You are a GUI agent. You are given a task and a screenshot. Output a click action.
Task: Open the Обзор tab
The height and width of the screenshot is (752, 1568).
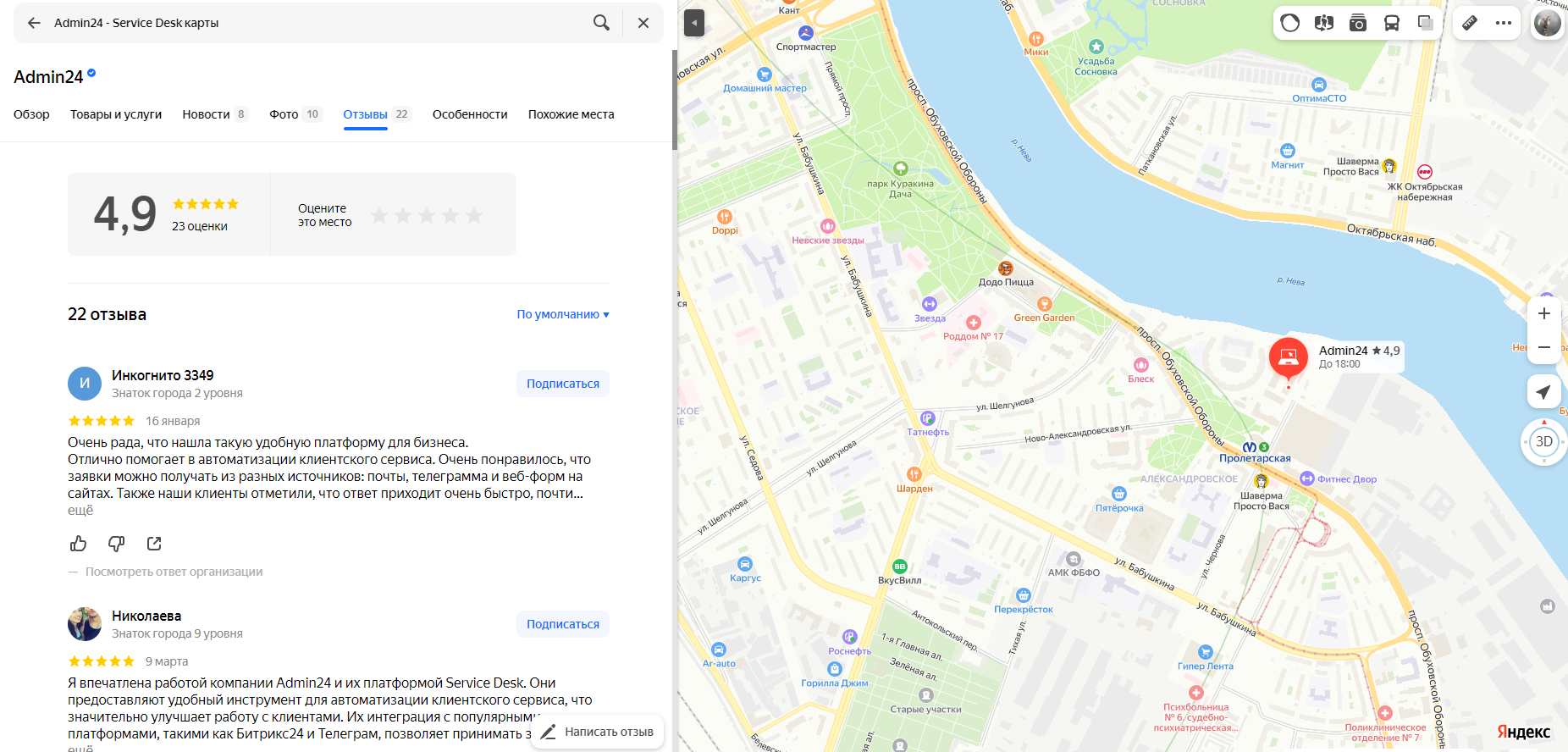pyautogui.click(x=31, y=114)
